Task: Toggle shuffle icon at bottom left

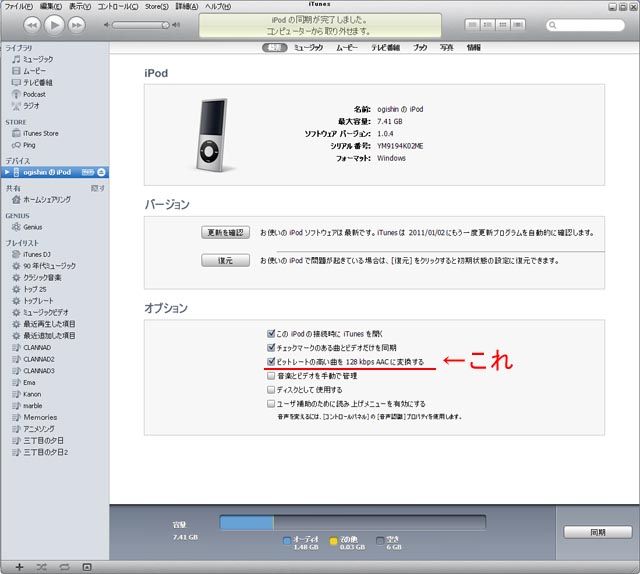Action: tap(41, 567)
